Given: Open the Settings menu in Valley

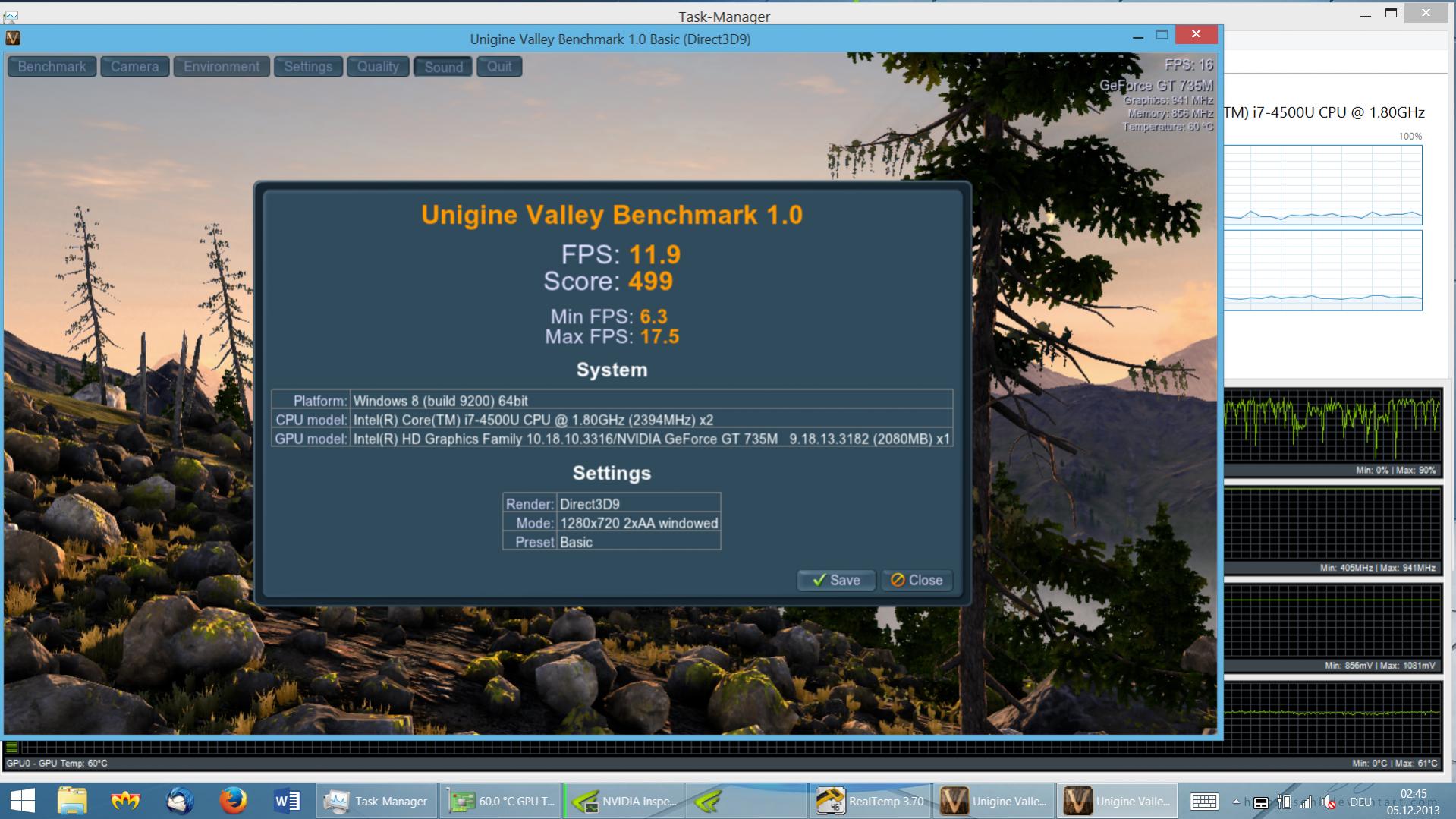Looking at the screenshot, I should 308,66.
